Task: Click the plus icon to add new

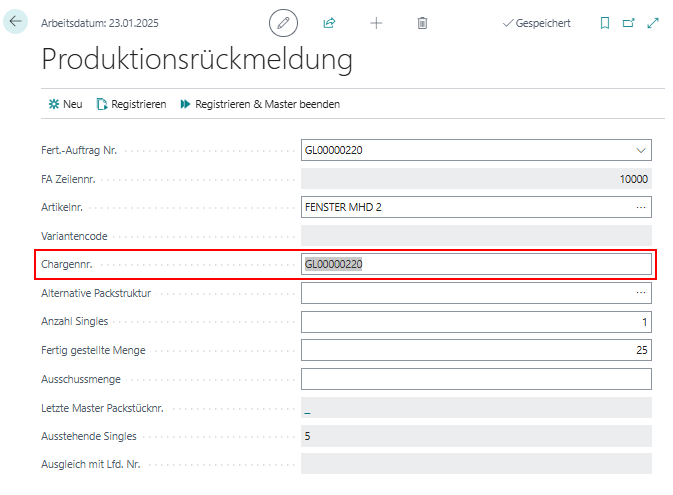Action: (x=376, y=22)
